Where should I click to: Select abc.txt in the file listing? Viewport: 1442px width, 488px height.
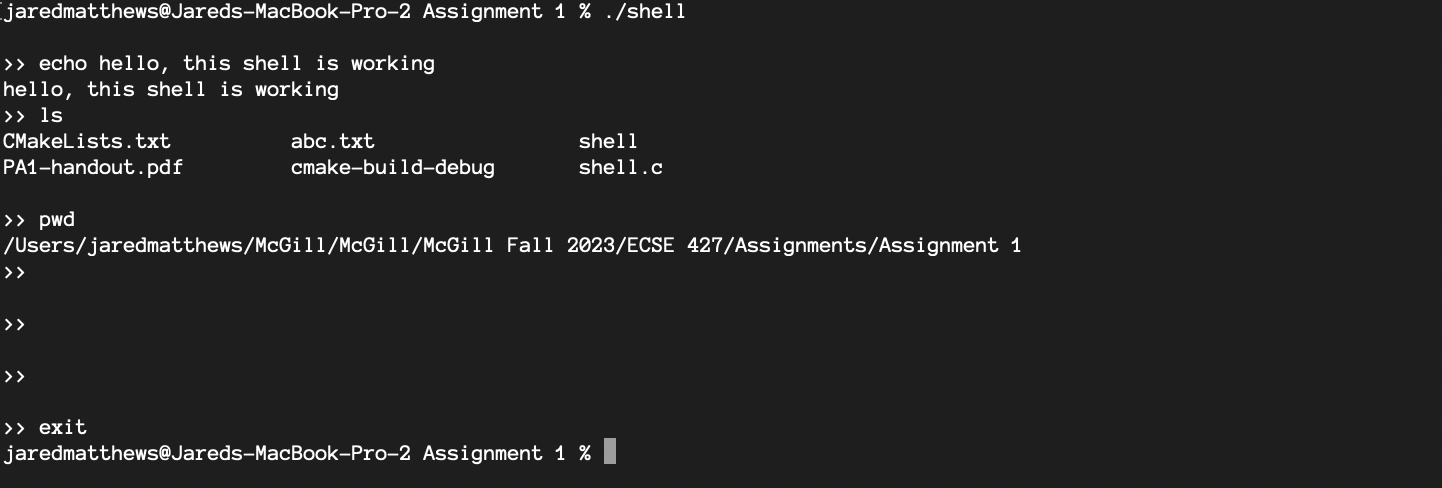[332, 141]
